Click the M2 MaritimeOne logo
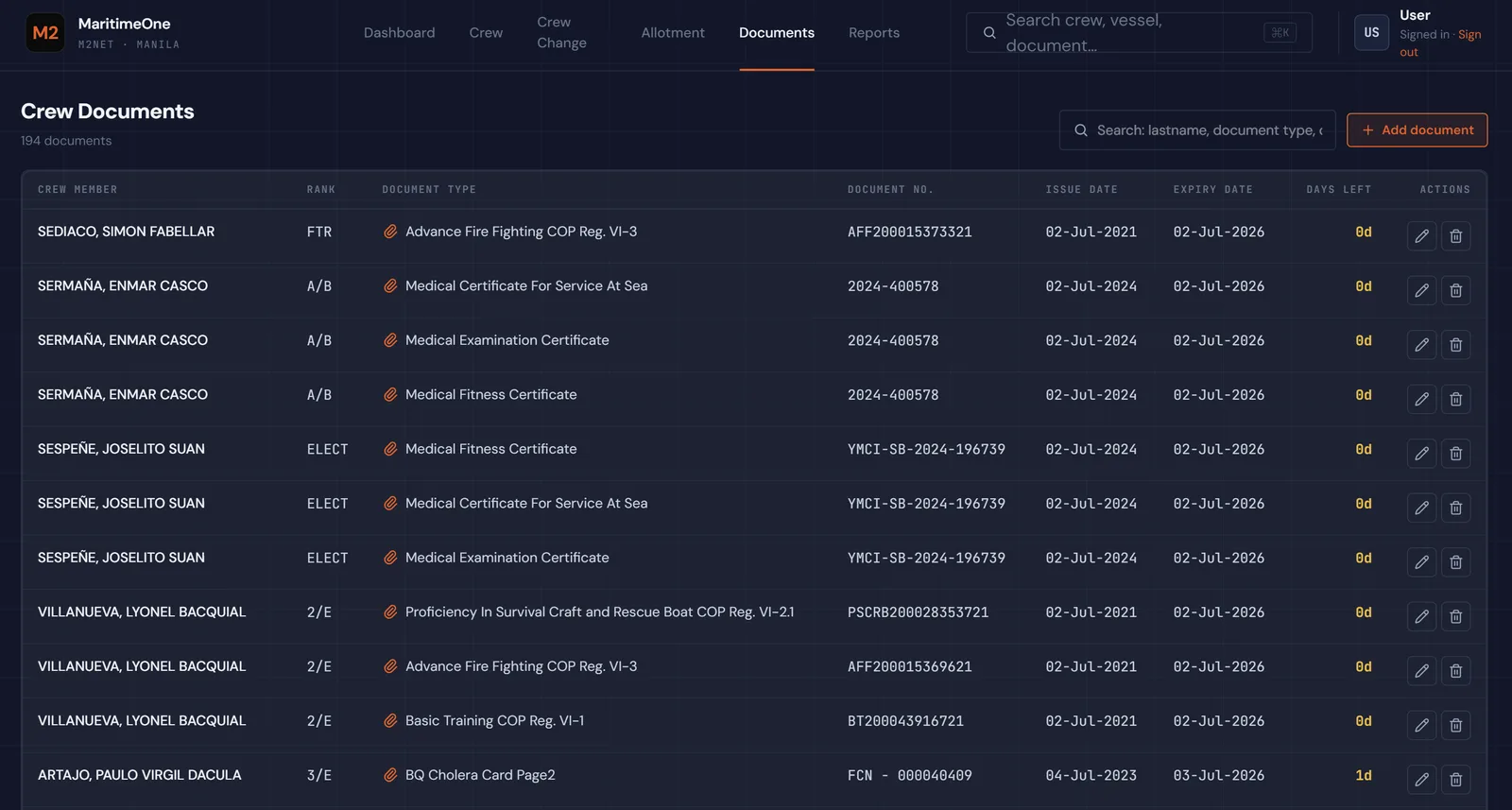1512x810 pixels. click(45, 33)
